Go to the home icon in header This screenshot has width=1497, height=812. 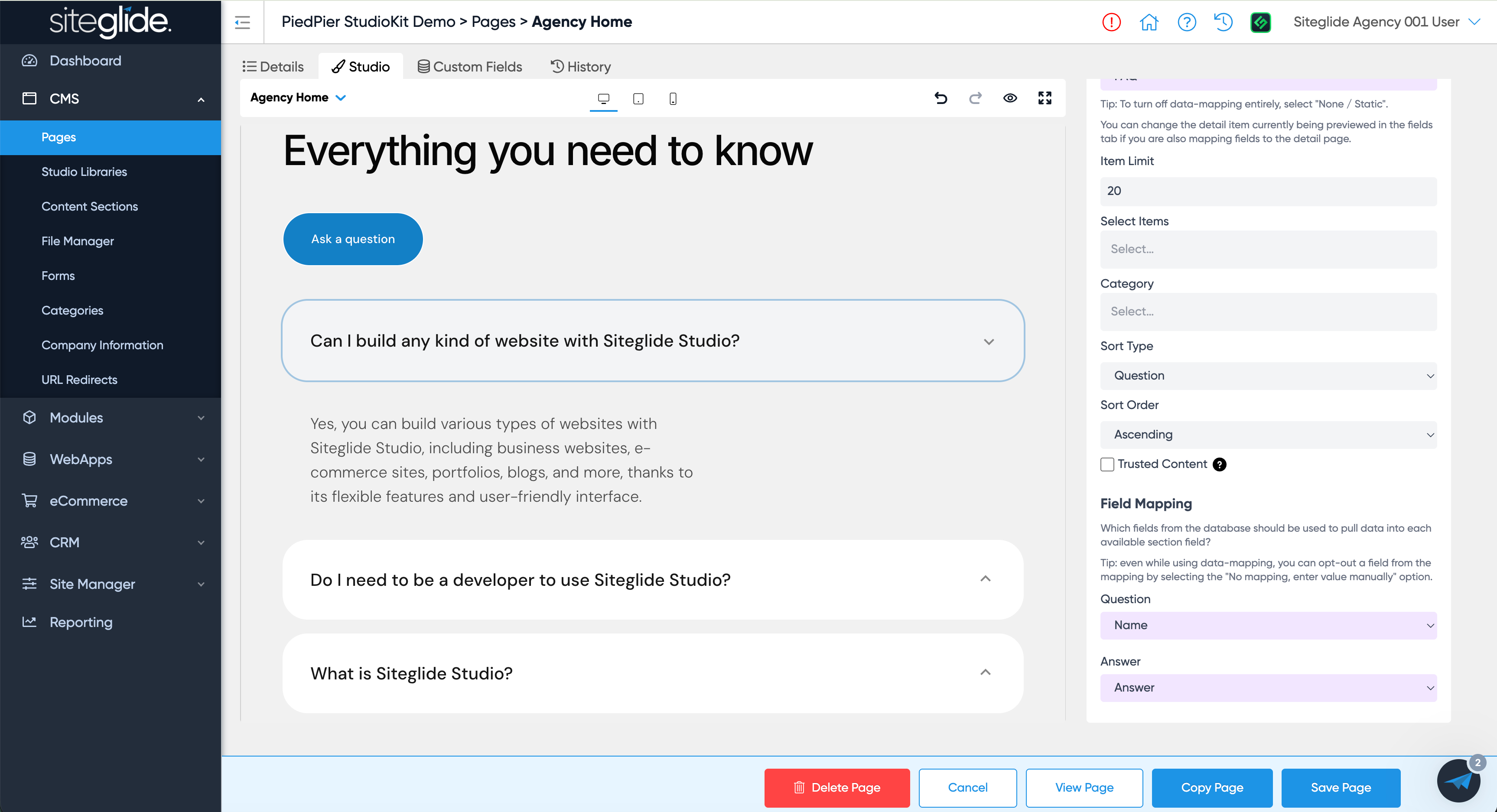coord(1149,22)
